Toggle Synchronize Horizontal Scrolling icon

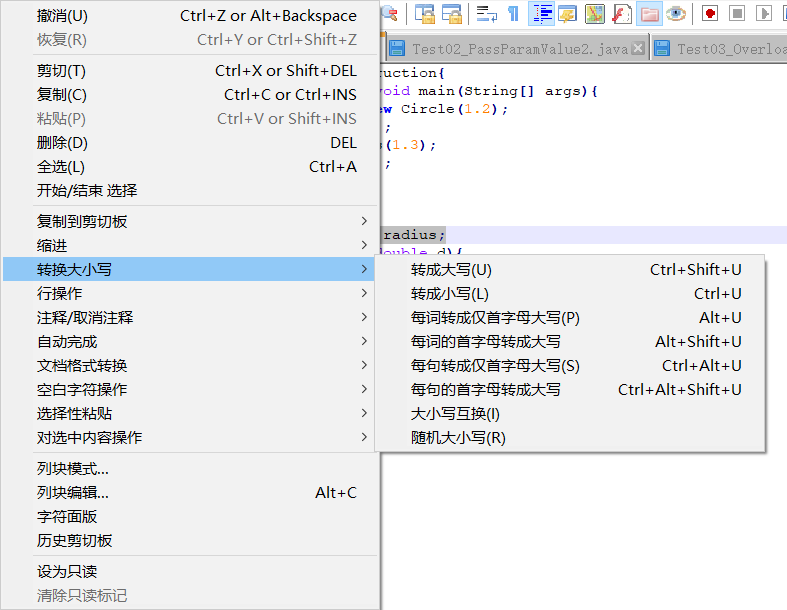tap(452, 14)
